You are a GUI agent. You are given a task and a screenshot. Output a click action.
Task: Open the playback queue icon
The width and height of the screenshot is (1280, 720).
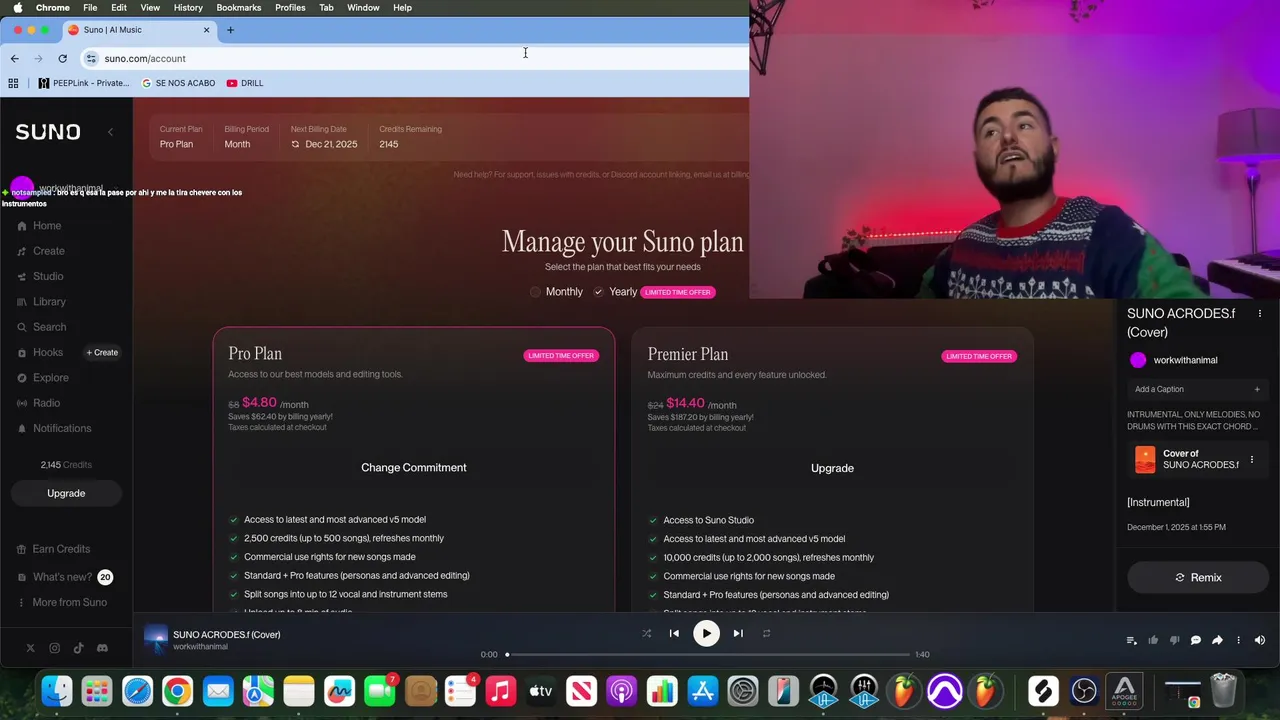(1131, 640)
